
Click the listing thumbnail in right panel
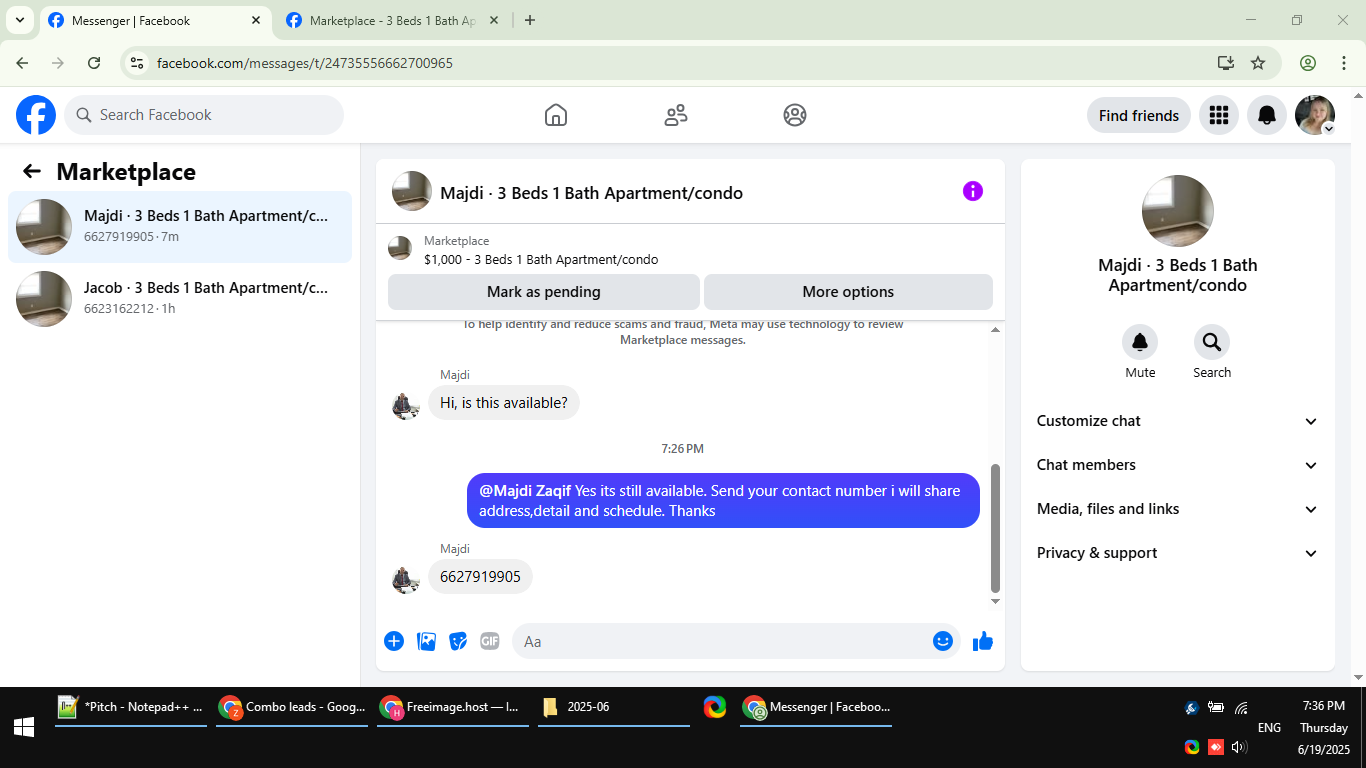click(x=1178, y=211)
